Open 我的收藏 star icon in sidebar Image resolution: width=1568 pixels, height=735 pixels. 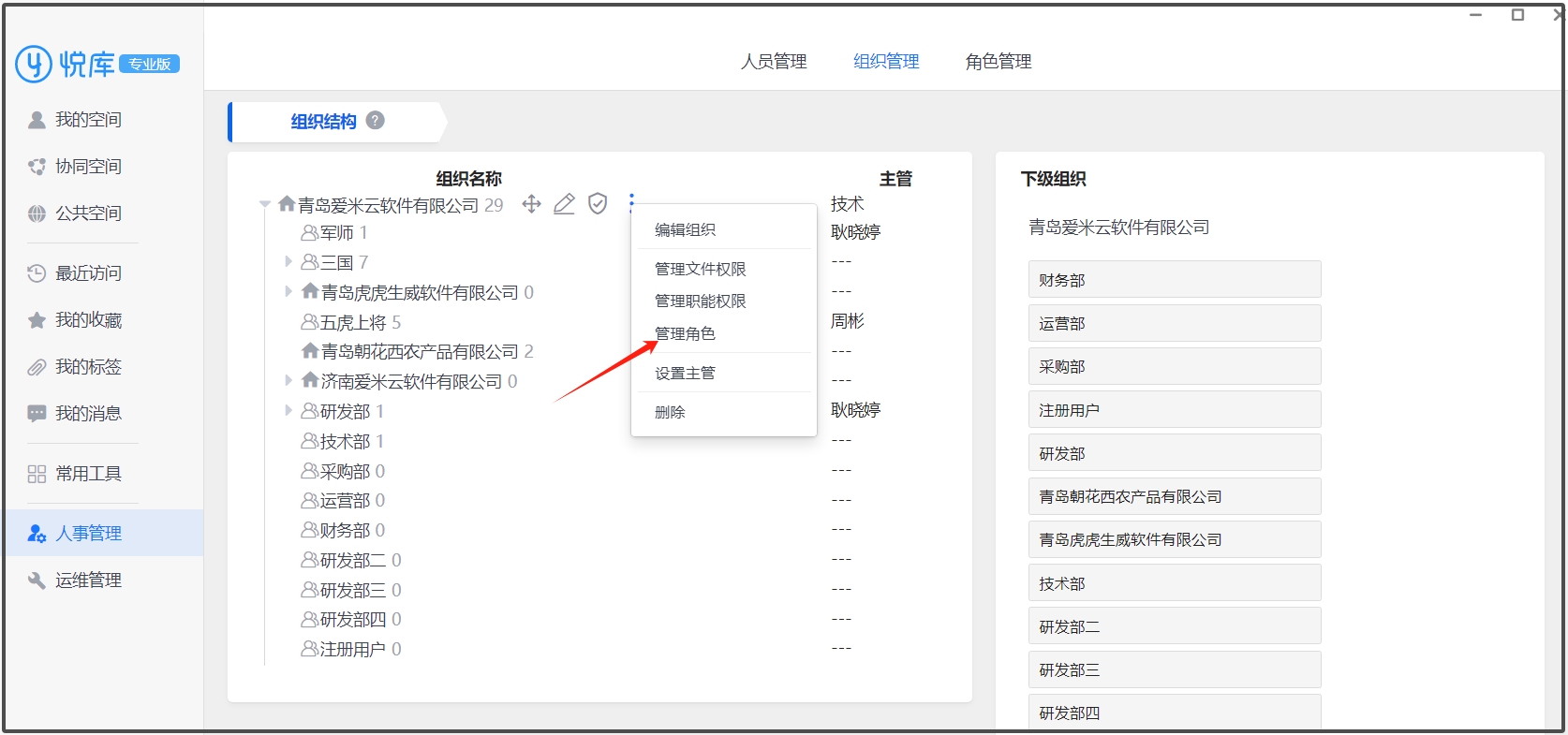(x=37, y=320)
